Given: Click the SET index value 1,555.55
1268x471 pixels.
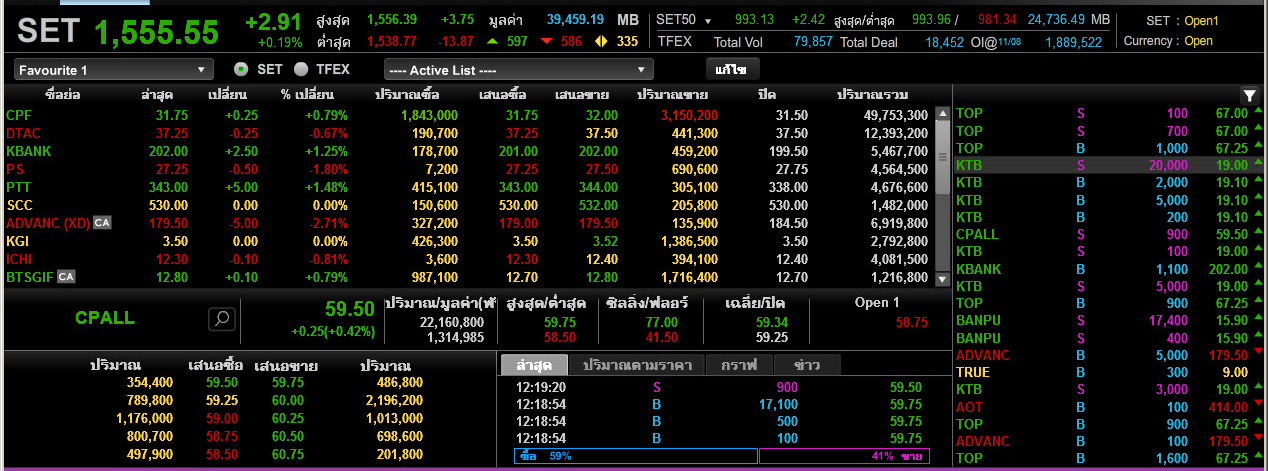Looking at the screenshot, I should 156,33.
